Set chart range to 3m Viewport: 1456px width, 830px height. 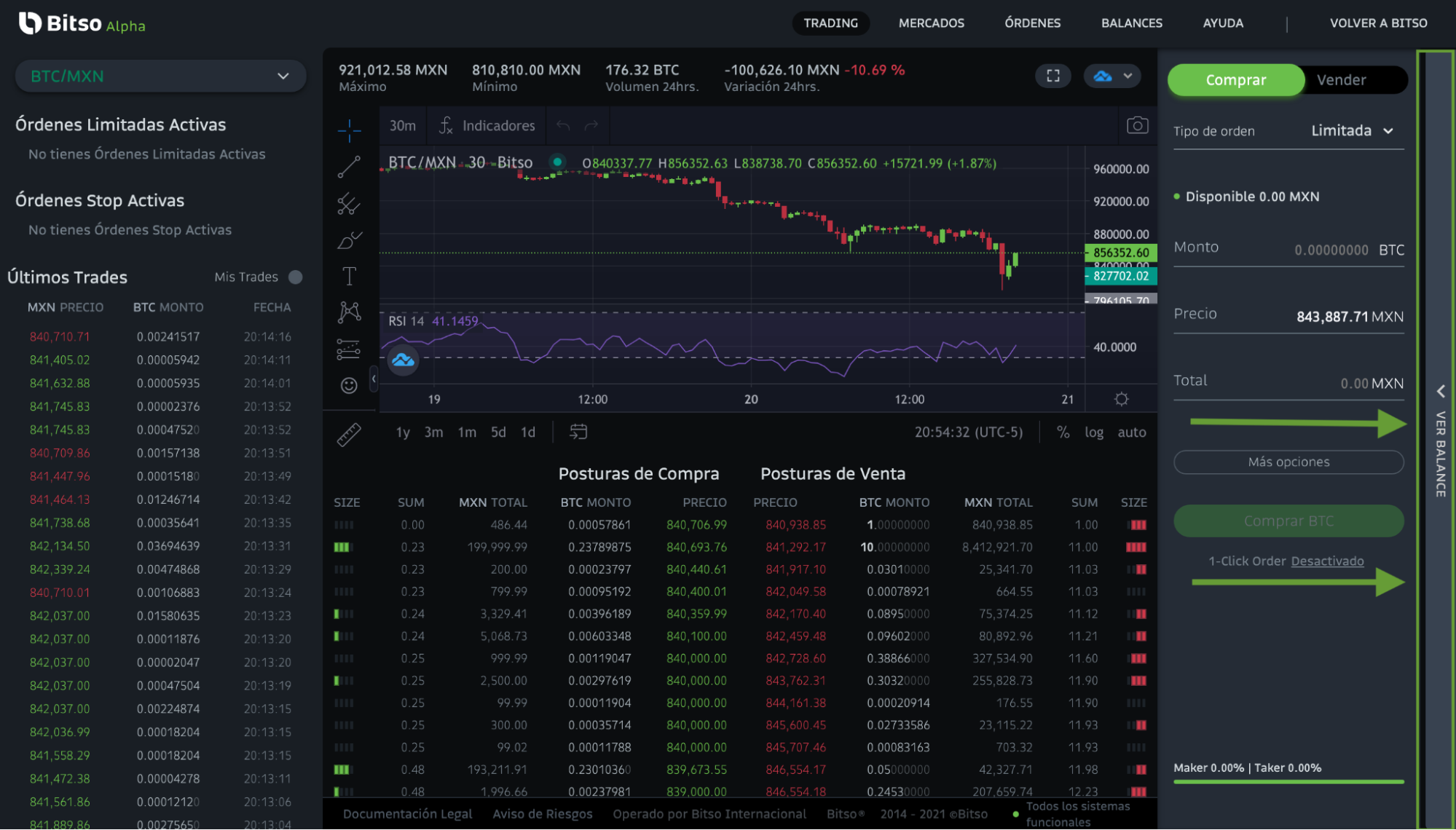coord(433,432)
